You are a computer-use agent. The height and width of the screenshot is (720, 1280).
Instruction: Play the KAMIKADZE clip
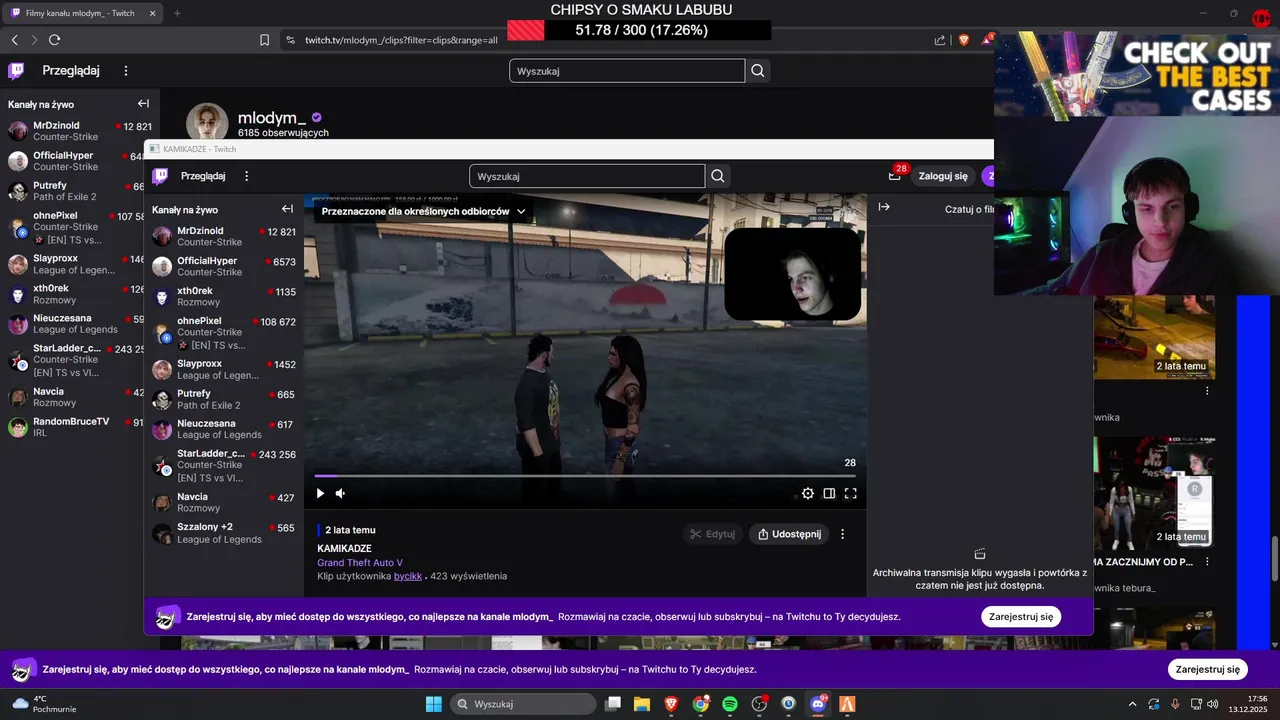point(320,493)
